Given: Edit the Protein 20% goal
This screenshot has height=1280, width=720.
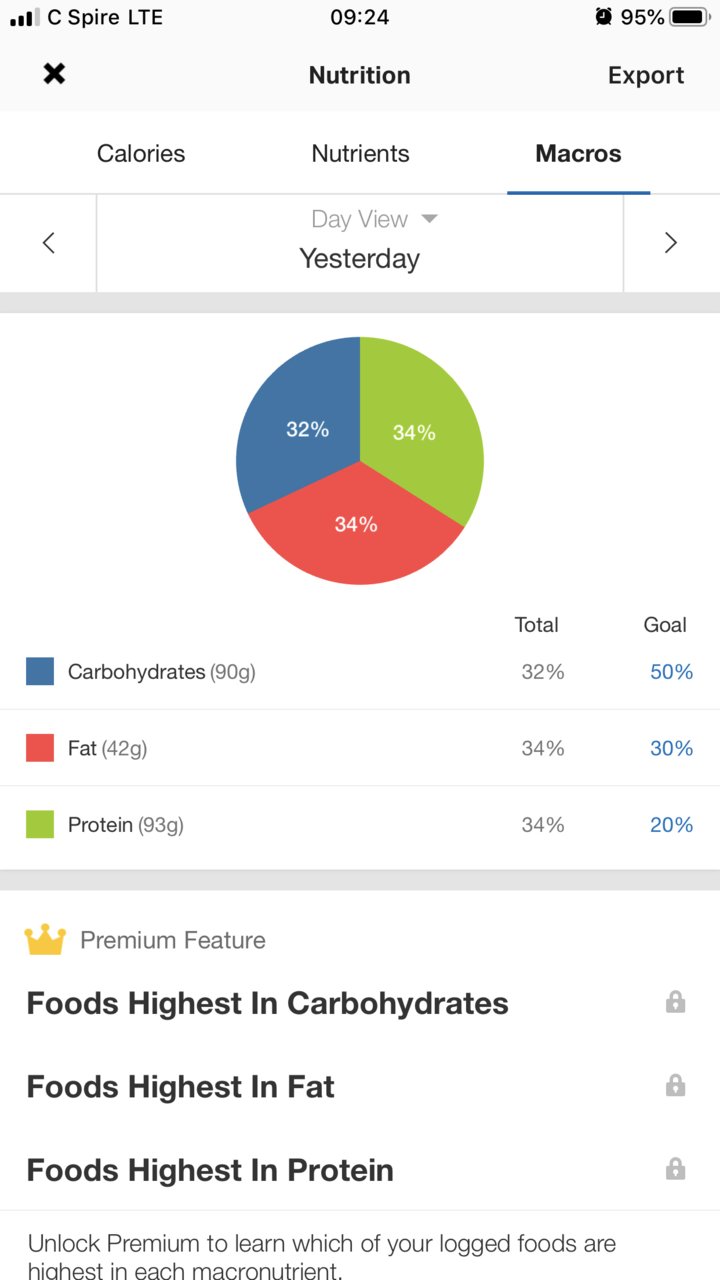Looking at the screenshot, I should coord(671,825).
